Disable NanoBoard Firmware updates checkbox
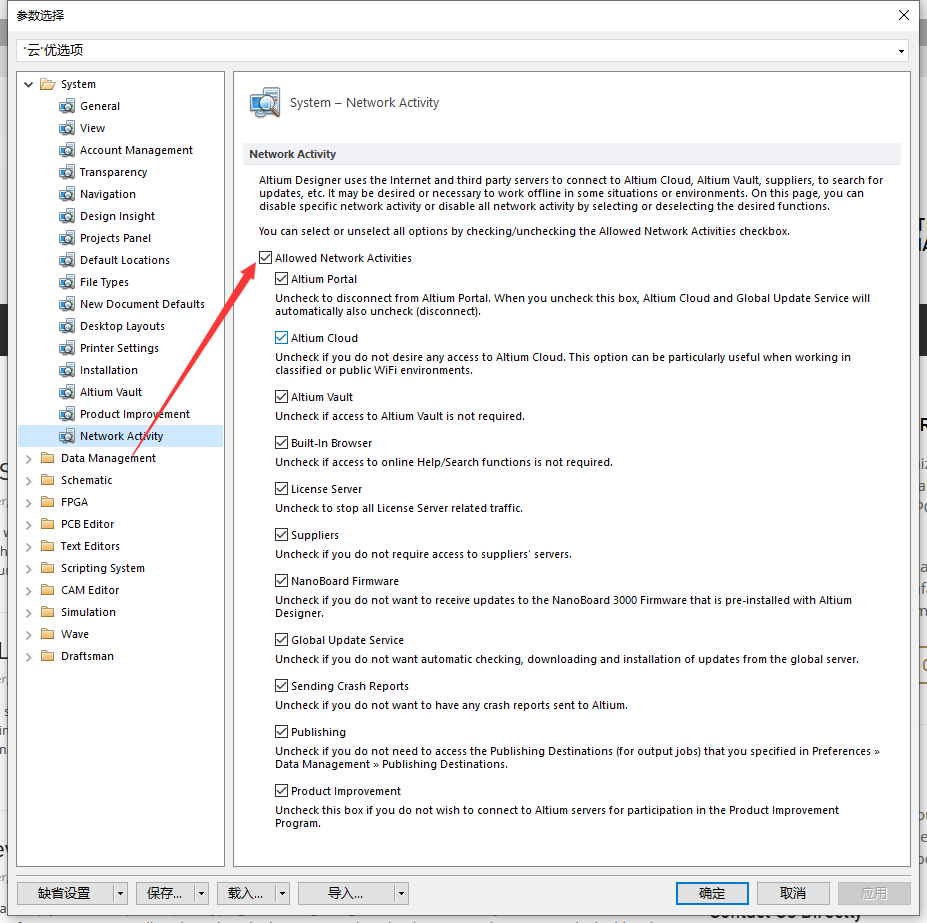The width and height of the screenshot is (927, 923). coord(281,581)
